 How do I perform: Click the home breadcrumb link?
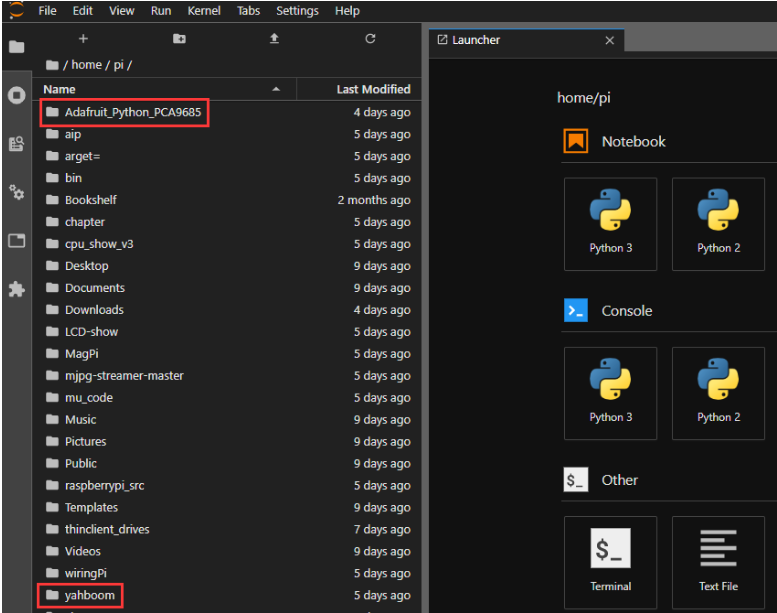(x=86, y=65)
